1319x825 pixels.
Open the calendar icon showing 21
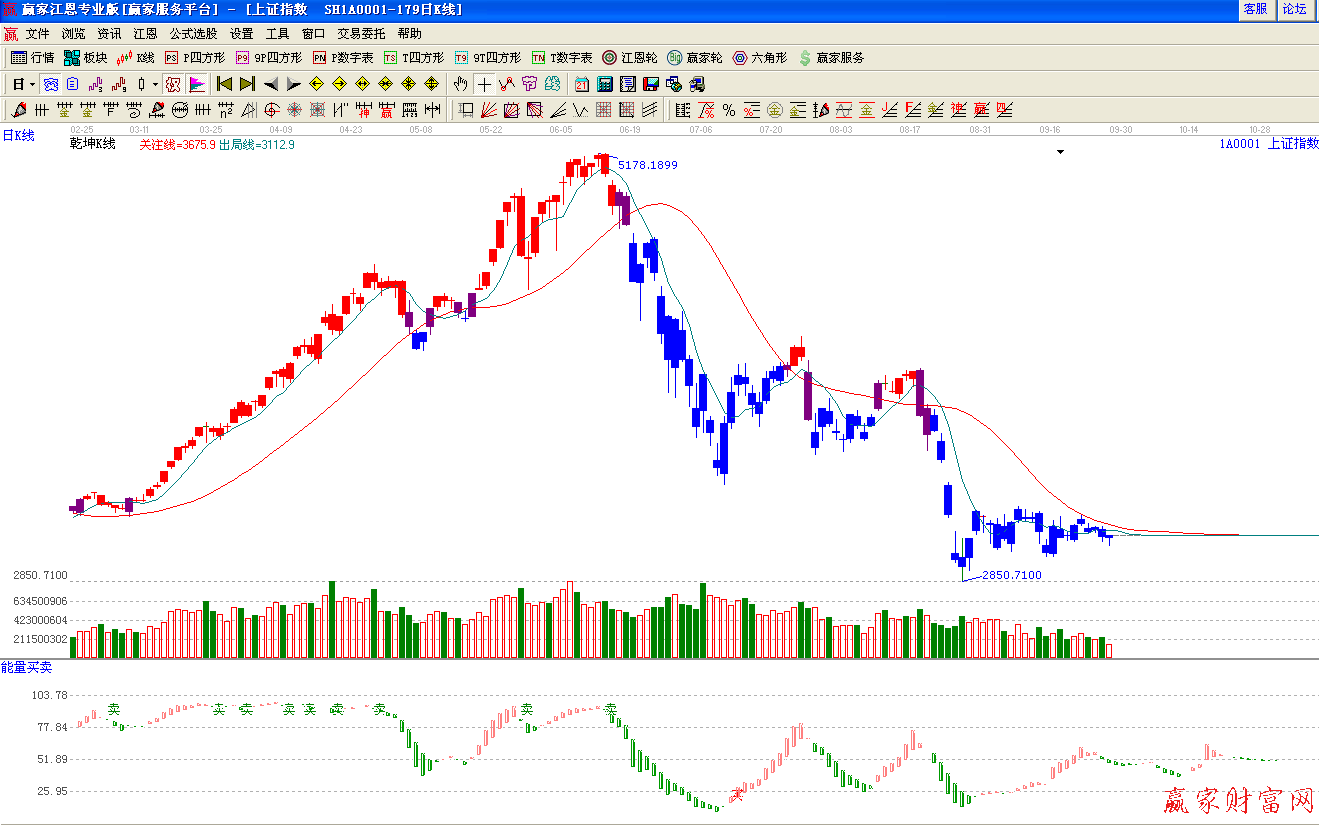point(582,84)
